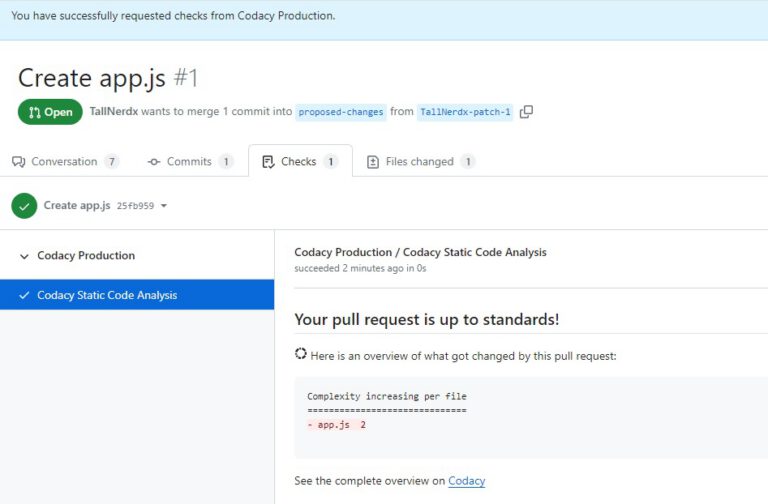Click the green commit status check icon
This screenshot has width=768, height=504.
click(x=24, y=206)
